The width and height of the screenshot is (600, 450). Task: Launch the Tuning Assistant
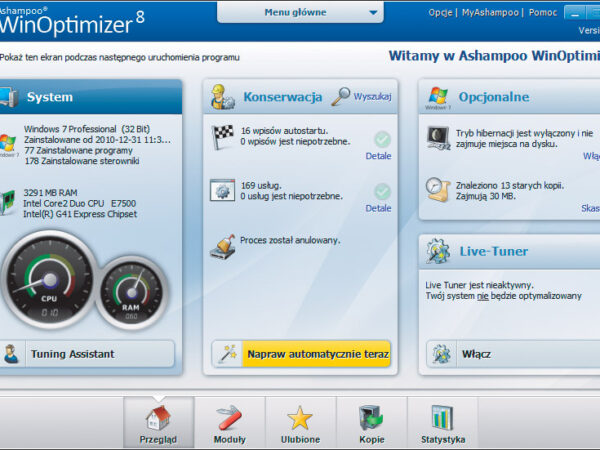tap(88, 354)
